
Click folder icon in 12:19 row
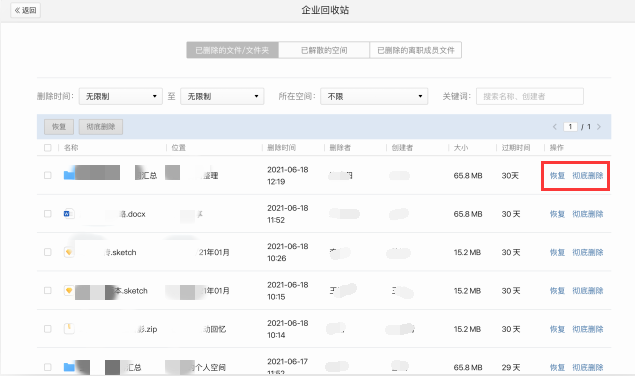69,175
